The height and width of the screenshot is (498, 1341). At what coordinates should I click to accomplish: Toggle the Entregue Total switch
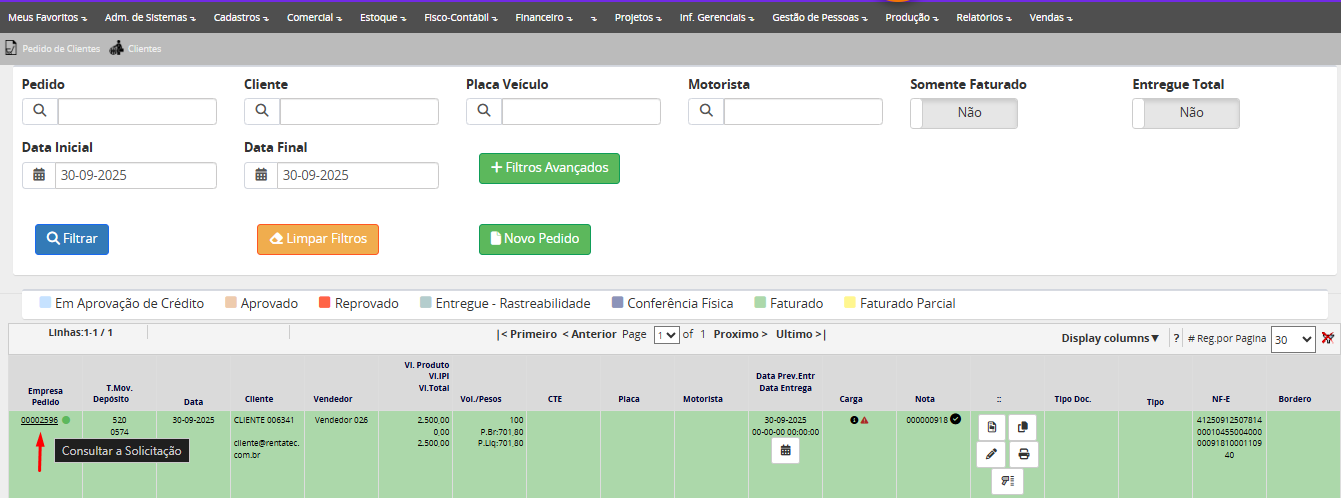click(1185, 113)
